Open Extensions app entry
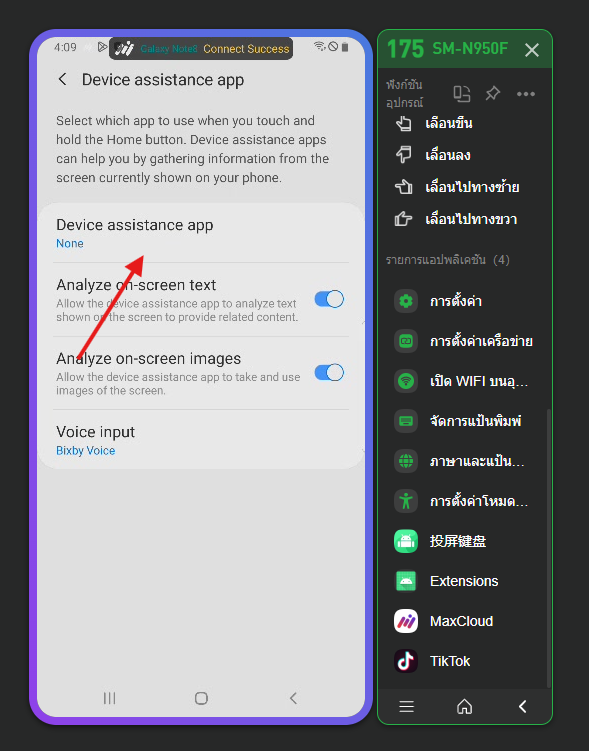This screenshot has width=589, height=751. click(x=446, y=581)
